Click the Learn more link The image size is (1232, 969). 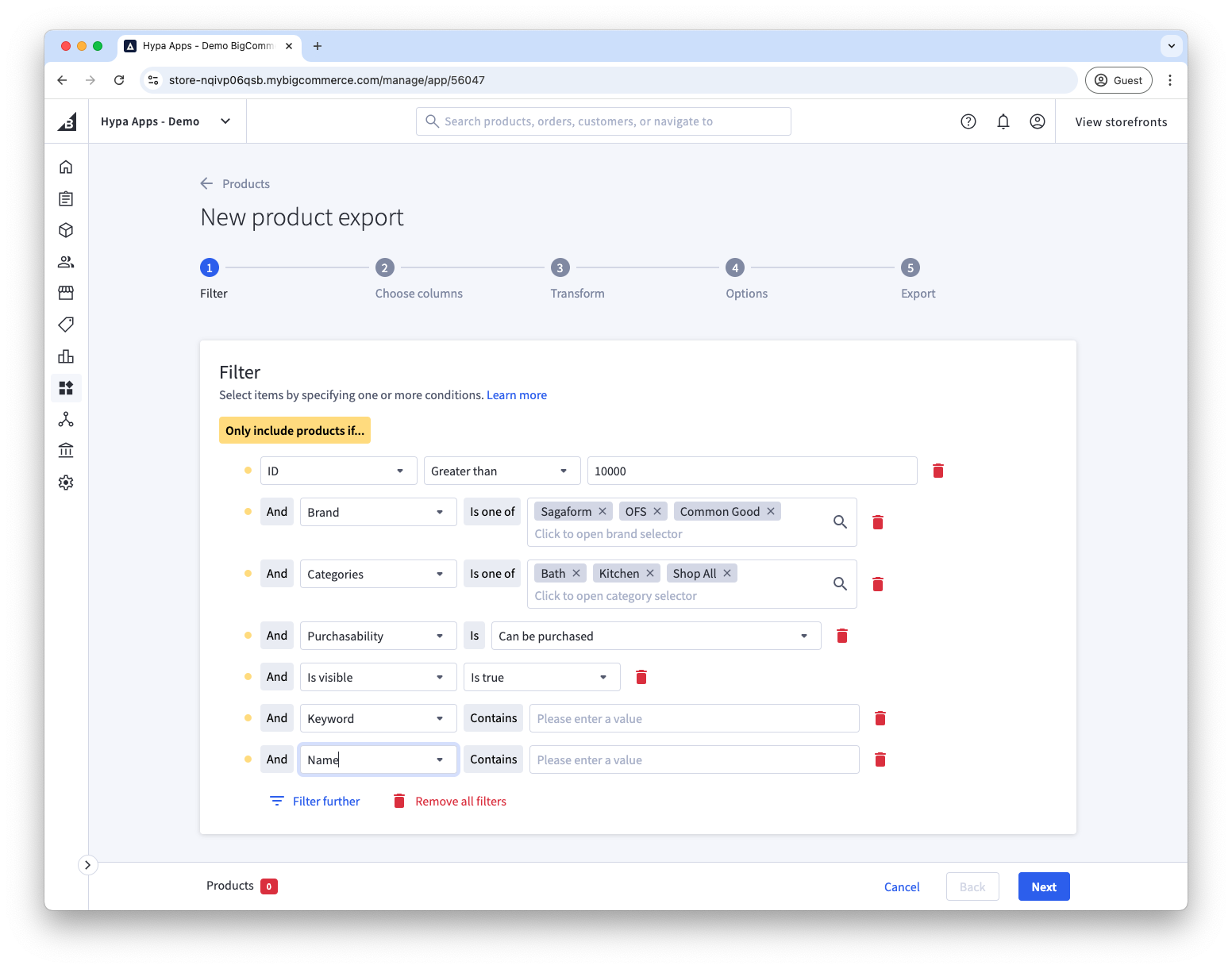pos(516,394)
